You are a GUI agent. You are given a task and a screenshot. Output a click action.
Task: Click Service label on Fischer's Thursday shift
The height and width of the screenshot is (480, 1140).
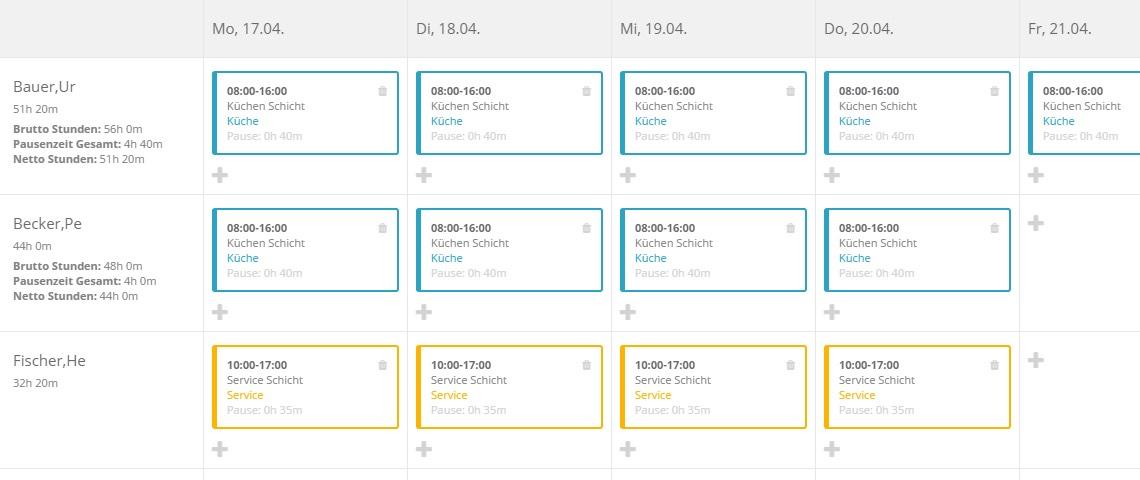857,395
